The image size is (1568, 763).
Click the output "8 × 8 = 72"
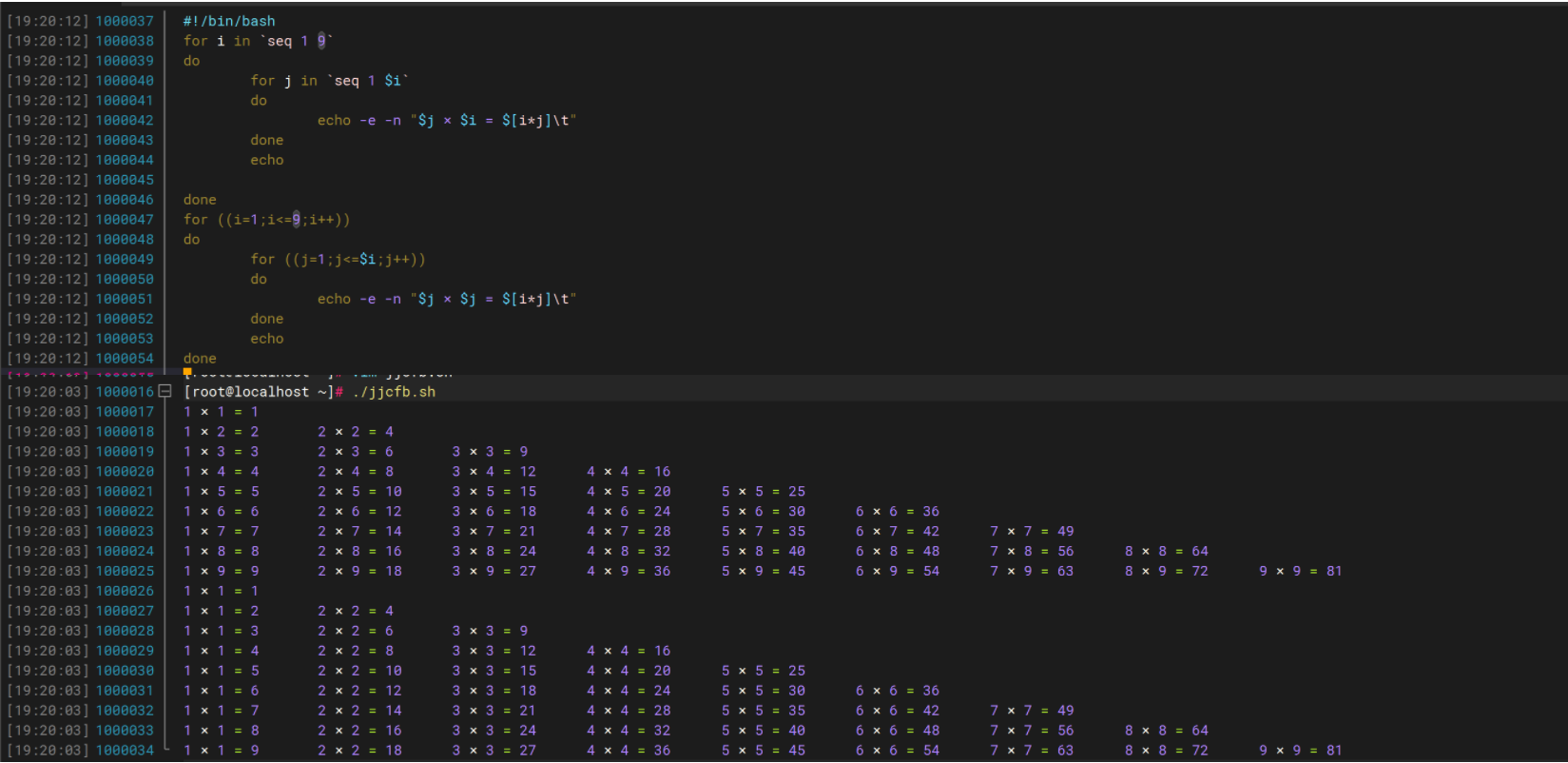pyautogui.click(x=1167, y=751)
